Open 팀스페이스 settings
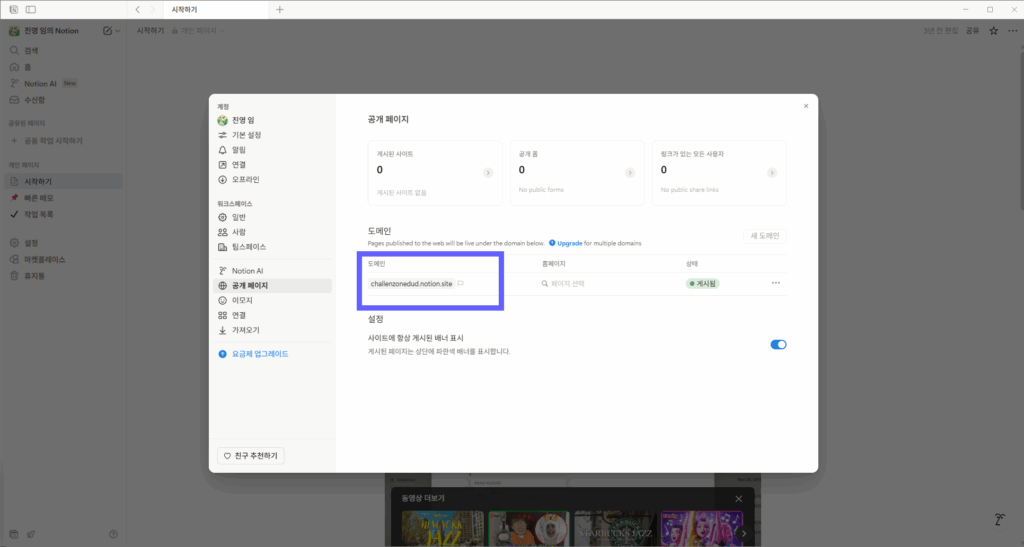 (x=272, y=247)
